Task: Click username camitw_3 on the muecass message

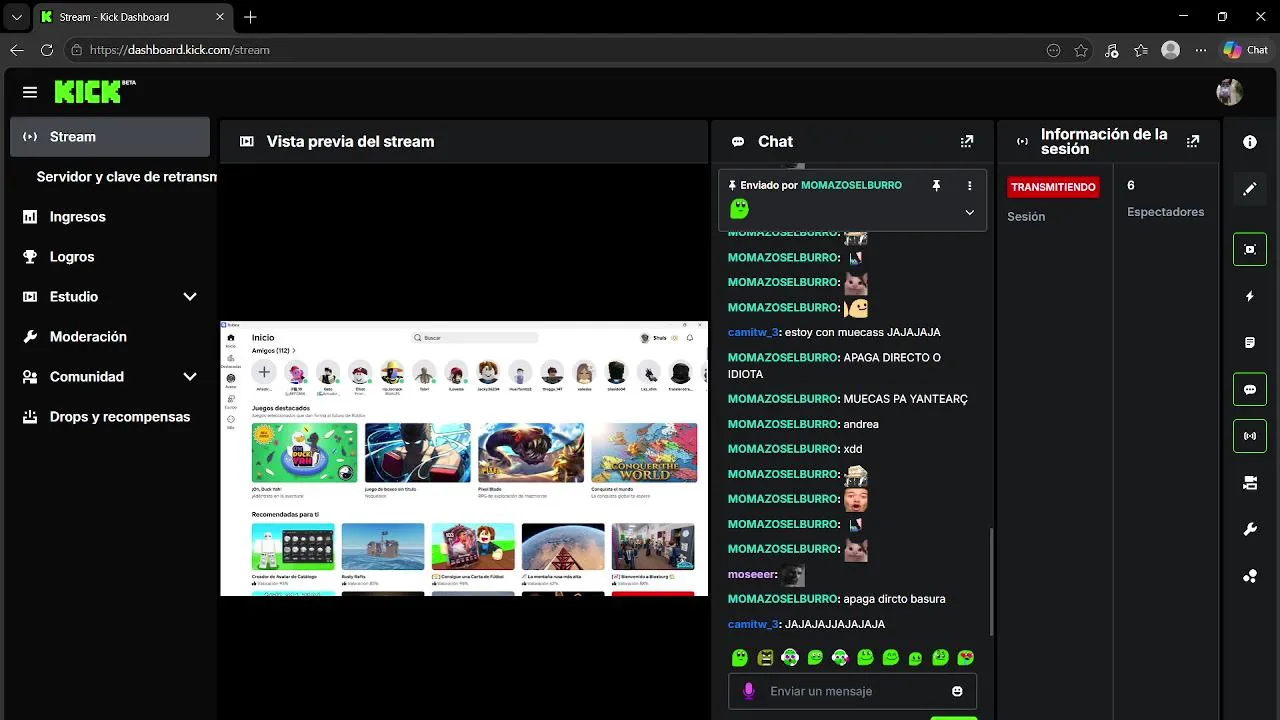Action: point(753,332)
